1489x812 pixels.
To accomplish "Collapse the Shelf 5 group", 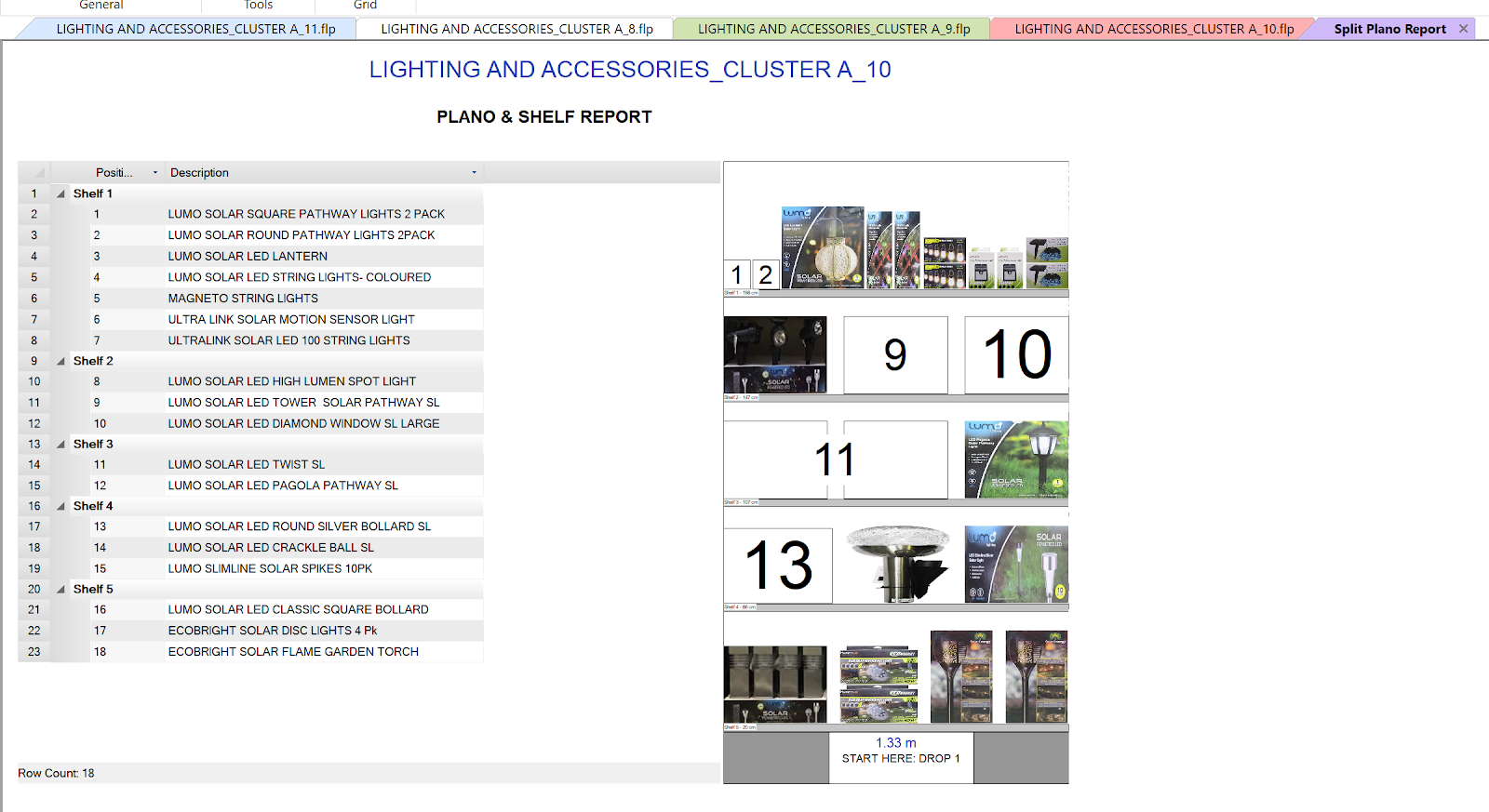I will click(x=60, y=590).
